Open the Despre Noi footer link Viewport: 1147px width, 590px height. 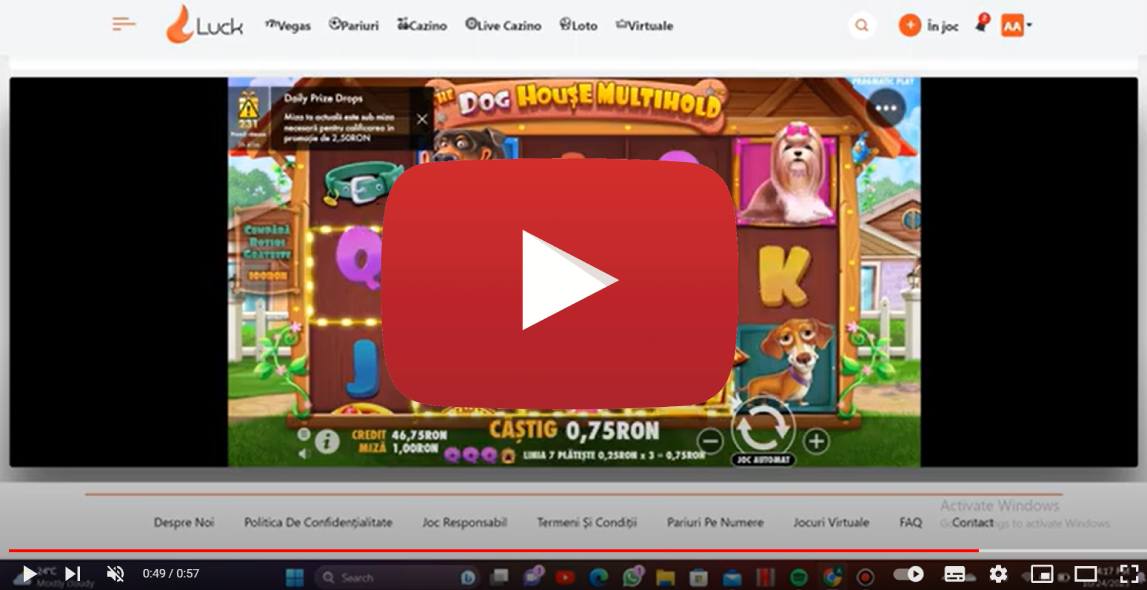click(184, 522)
